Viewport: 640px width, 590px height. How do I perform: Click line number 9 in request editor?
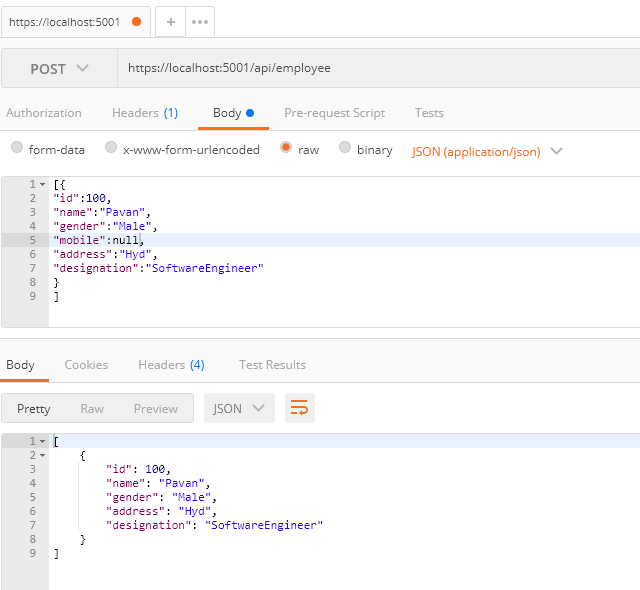coord(33,296)
